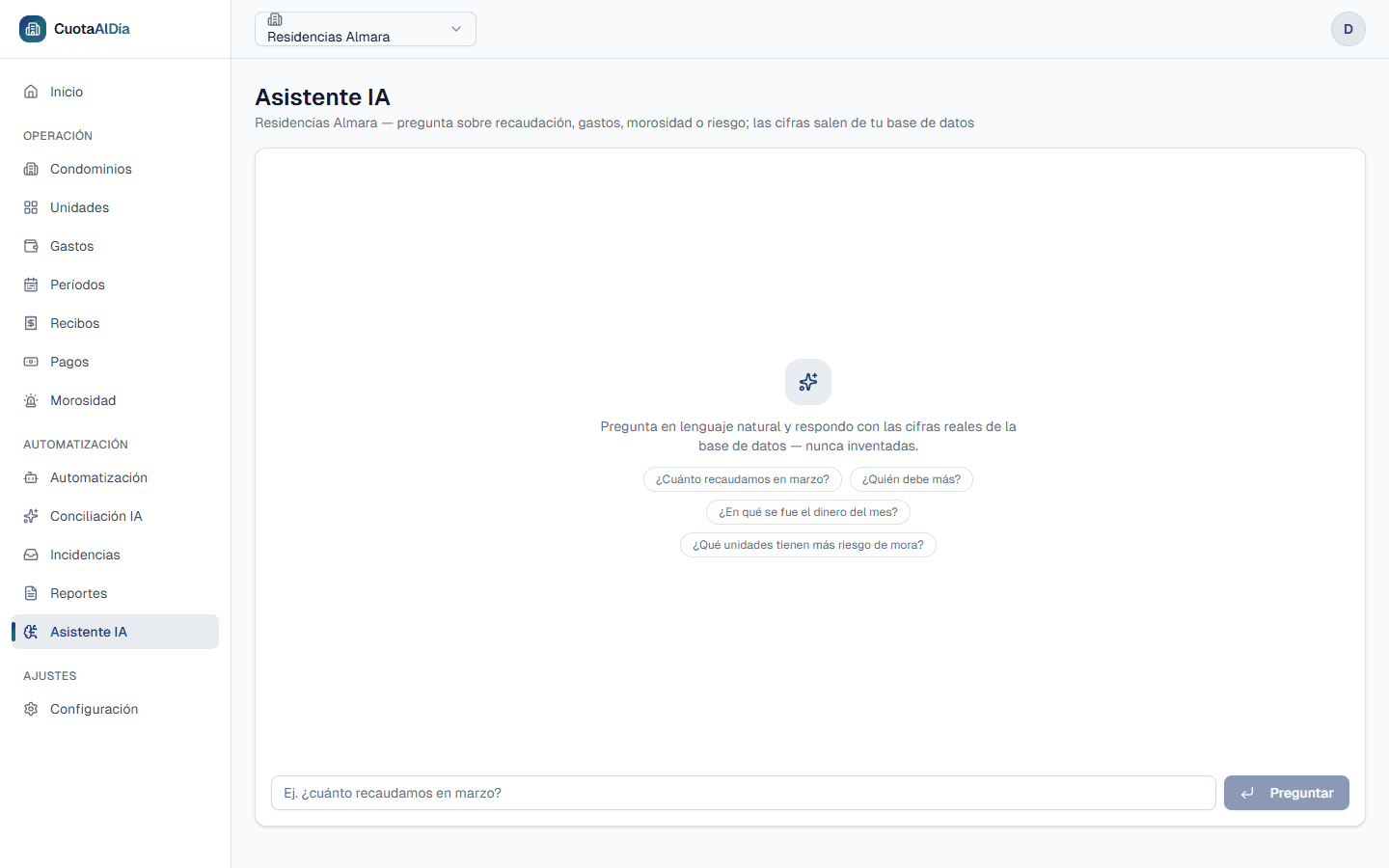
Task: Open Automatización settings page
Action: [x=116, y=477]
